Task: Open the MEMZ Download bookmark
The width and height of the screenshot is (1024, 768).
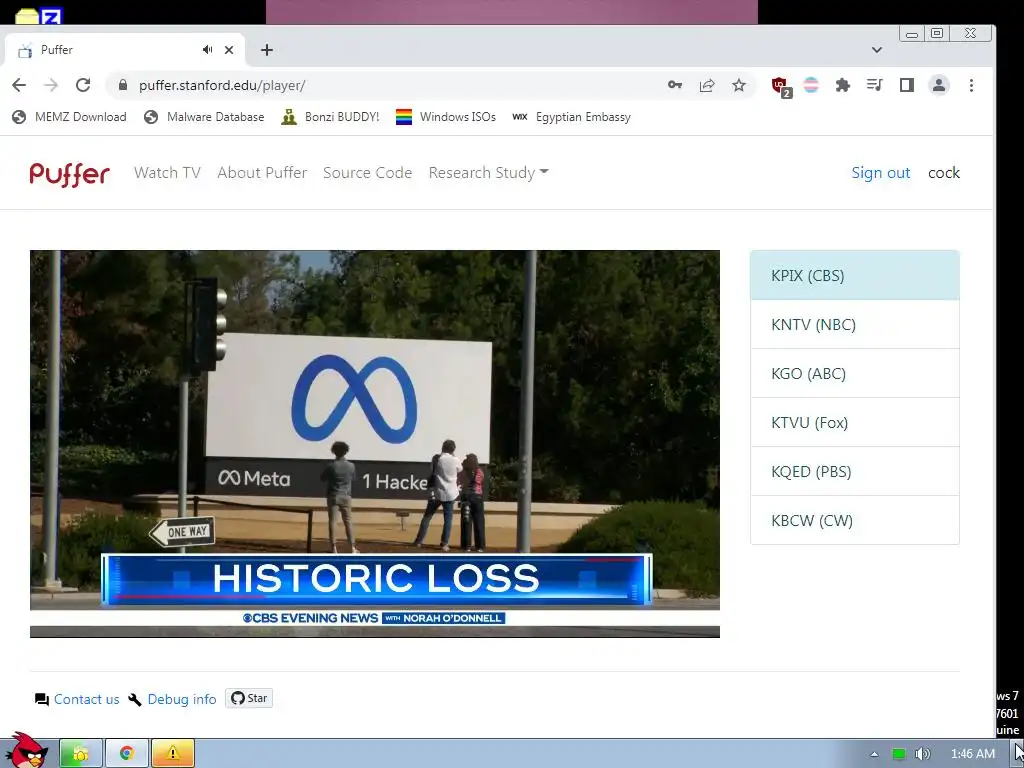Action: click(69, 117)
